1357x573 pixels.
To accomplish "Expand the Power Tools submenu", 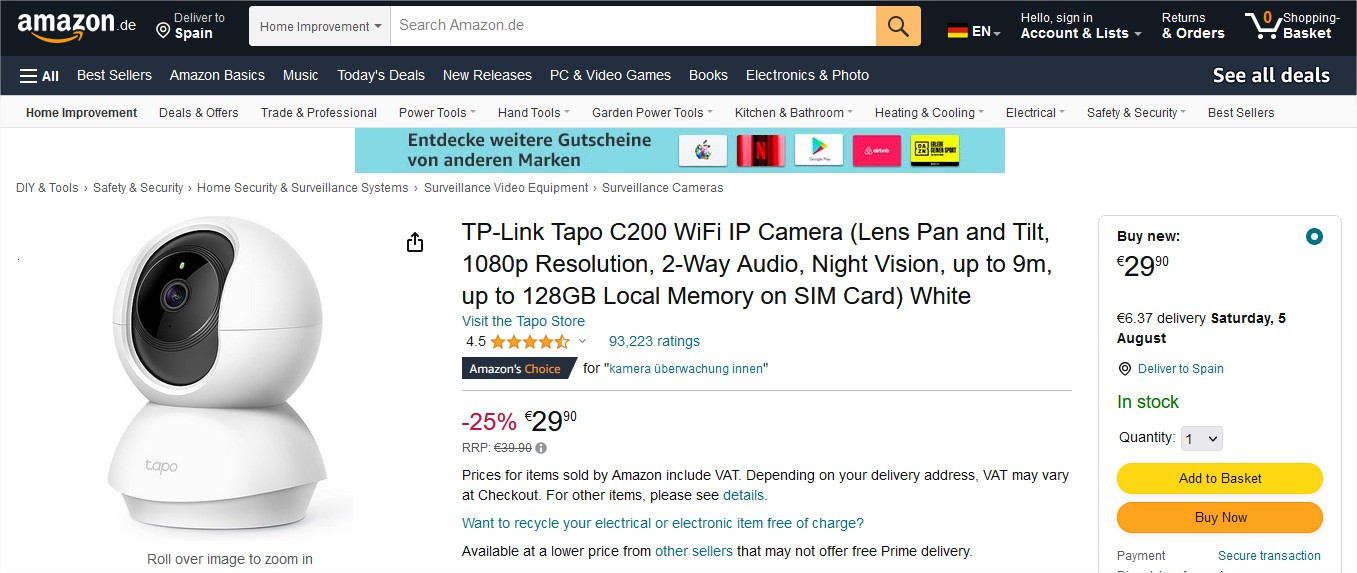I will [x=437, y=113].
